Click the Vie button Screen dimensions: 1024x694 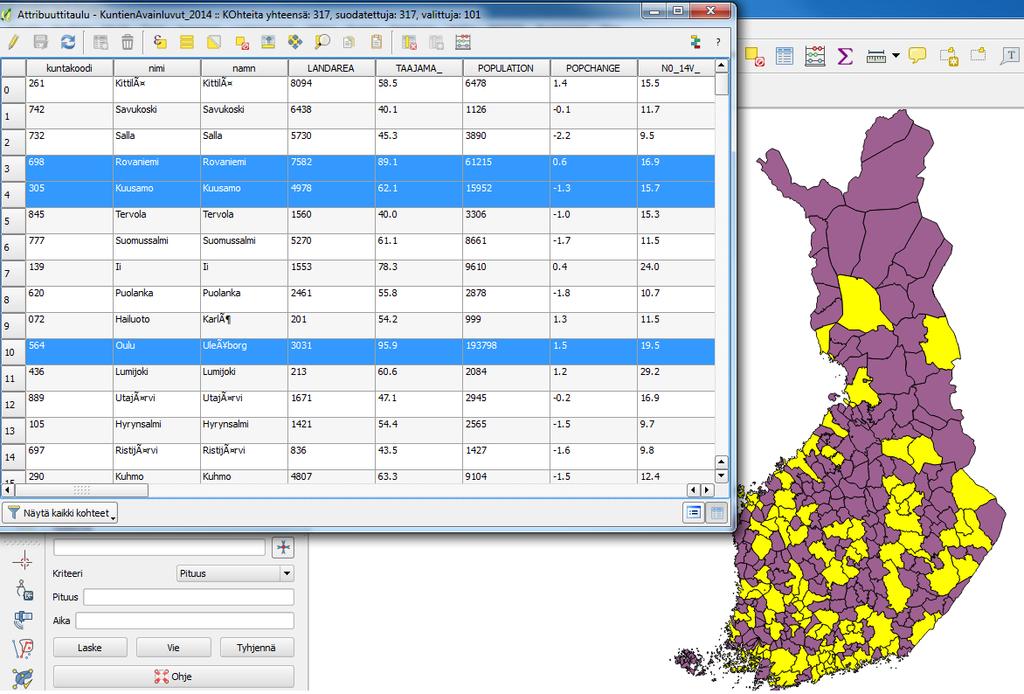(x=173, y=648)
